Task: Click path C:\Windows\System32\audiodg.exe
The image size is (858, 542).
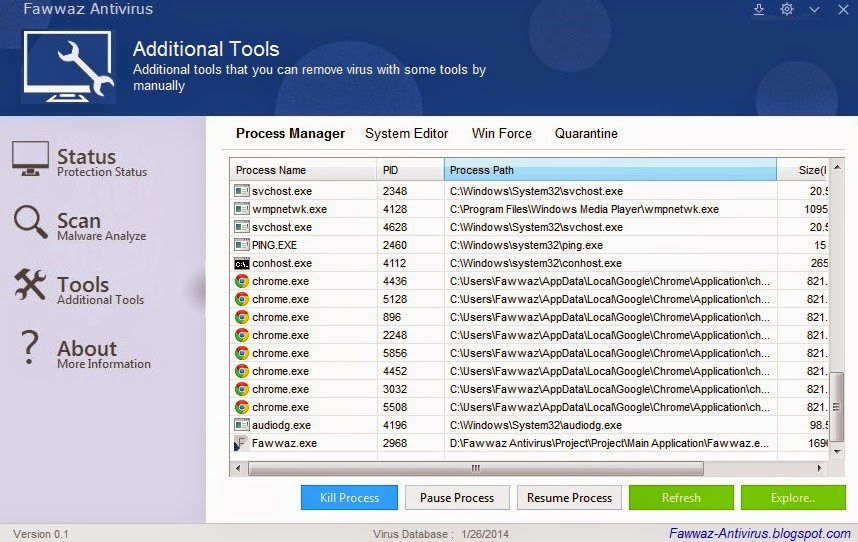Action: 536,425
